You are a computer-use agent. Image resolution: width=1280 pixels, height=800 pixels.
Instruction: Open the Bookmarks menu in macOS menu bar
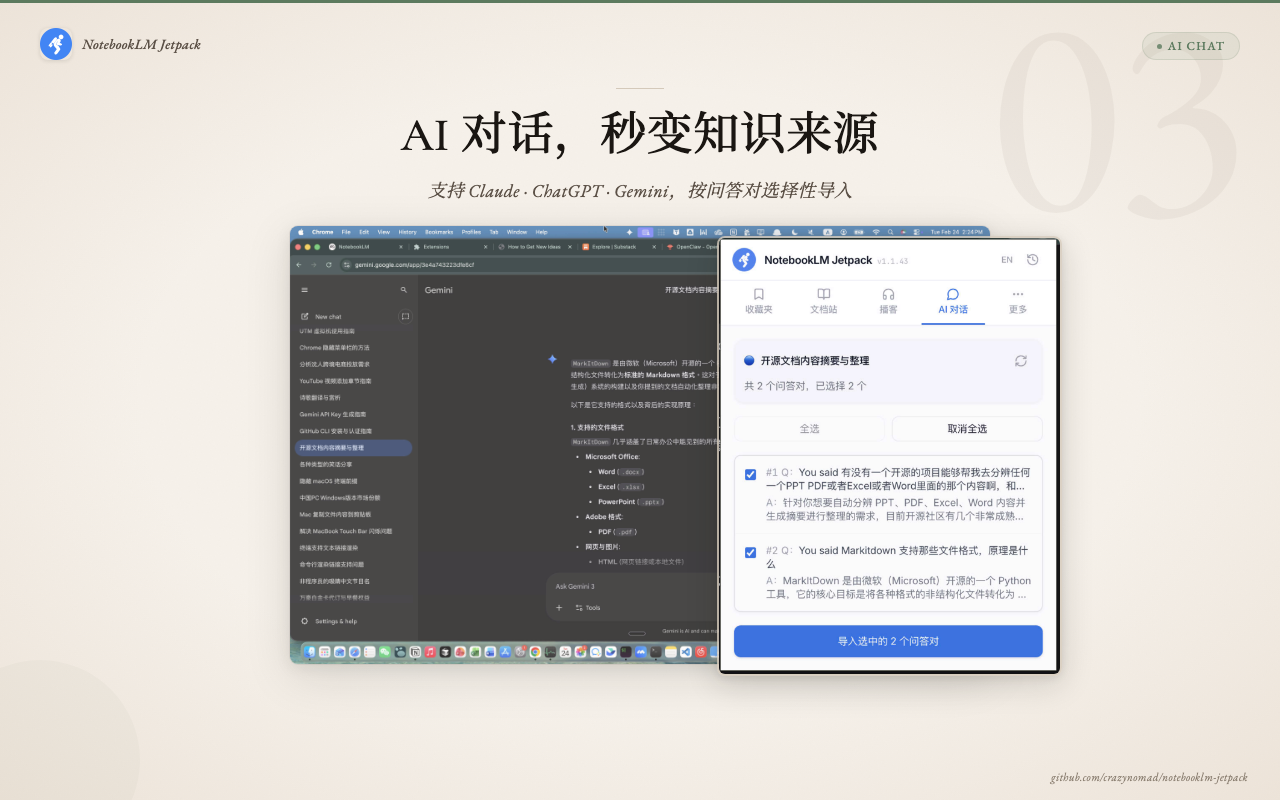[439, 232]
